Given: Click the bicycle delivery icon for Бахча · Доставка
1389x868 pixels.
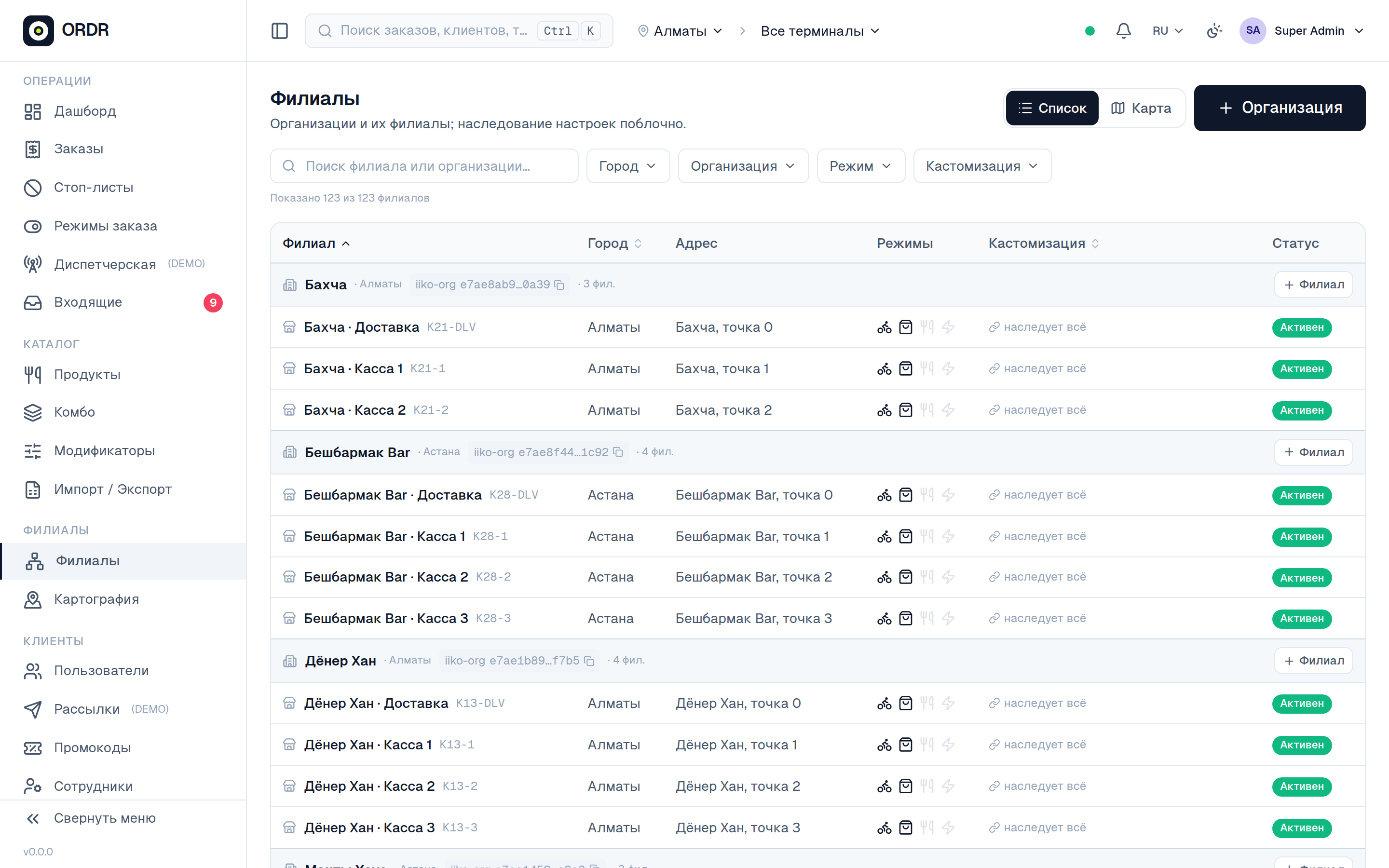Looking at the screenshot, I should point(884,327).
